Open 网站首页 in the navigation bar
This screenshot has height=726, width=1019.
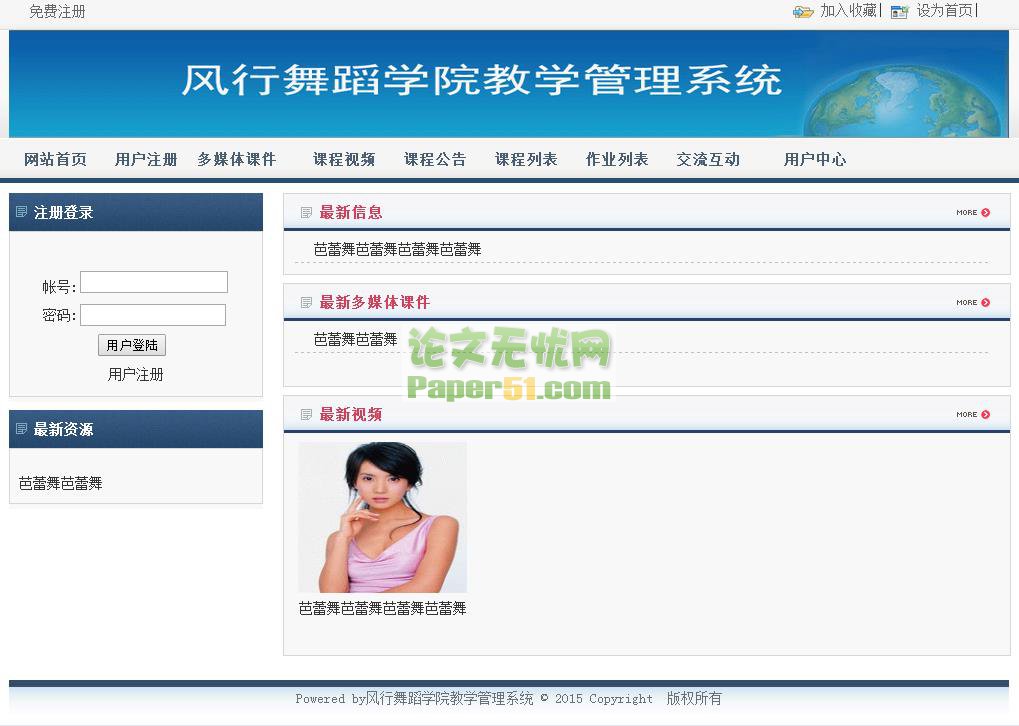tap(55, 159)
